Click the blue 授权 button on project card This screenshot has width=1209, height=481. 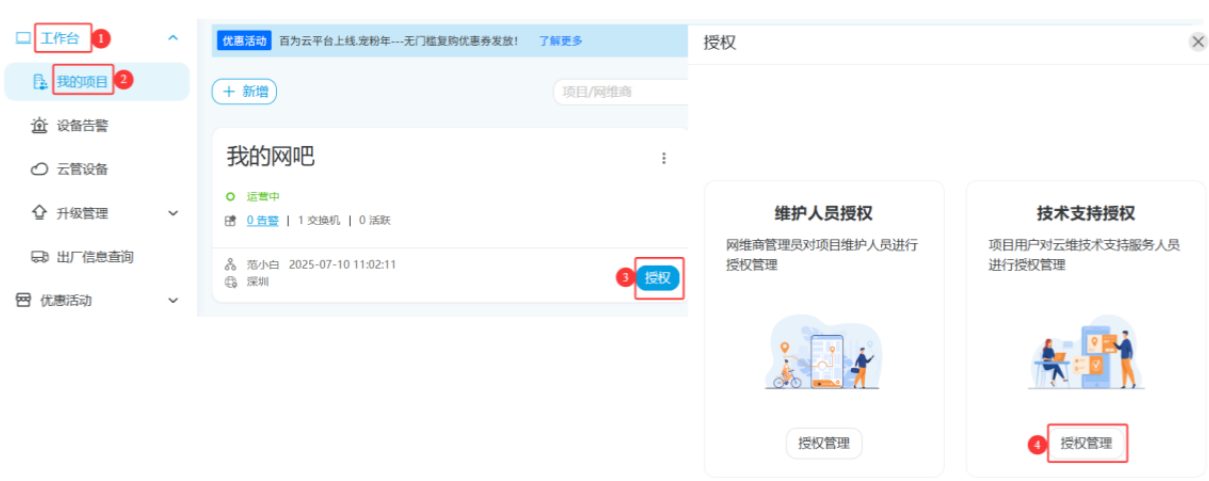(657, 278)
